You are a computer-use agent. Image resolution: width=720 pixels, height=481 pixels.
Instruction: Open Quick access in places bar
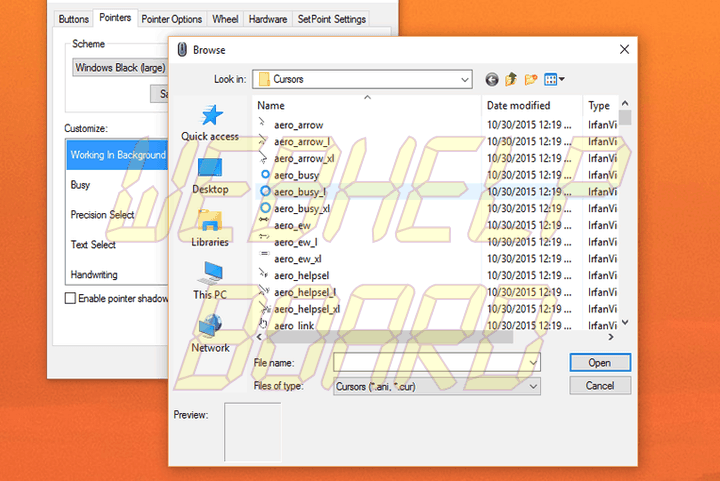210,123
